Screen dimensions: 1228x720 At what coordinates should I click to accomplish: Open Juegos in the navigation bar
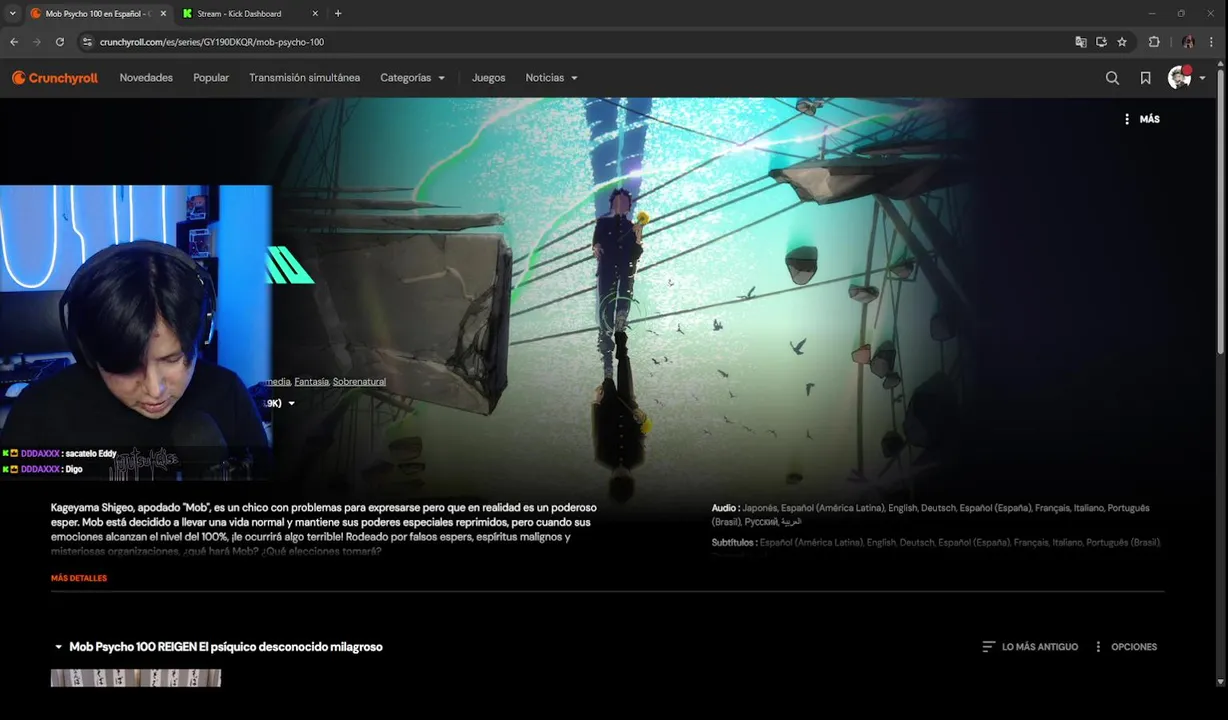489,78
